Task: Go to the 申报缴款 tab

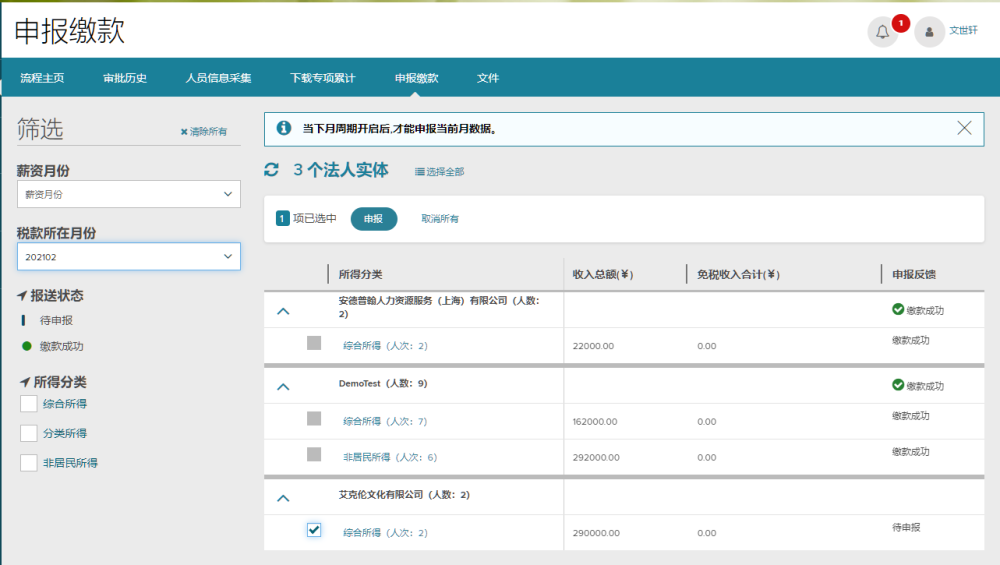Action: pos(416,78)
